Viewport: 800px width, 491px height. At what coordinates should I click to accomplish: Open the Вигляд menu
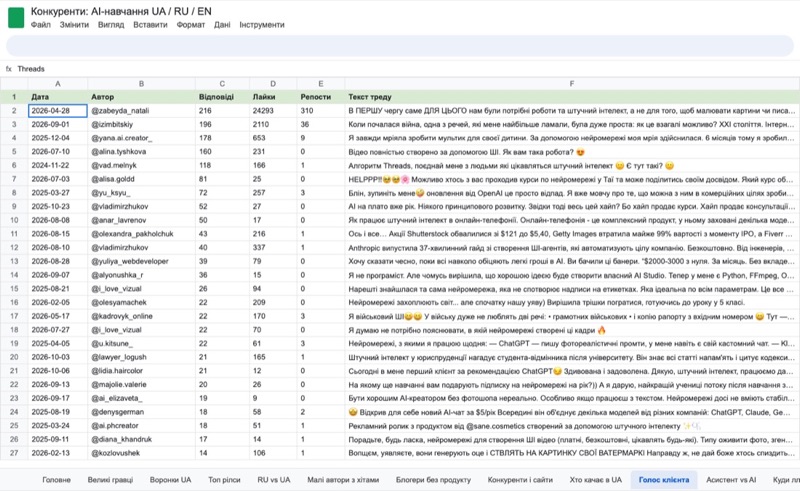coord(111,24)
